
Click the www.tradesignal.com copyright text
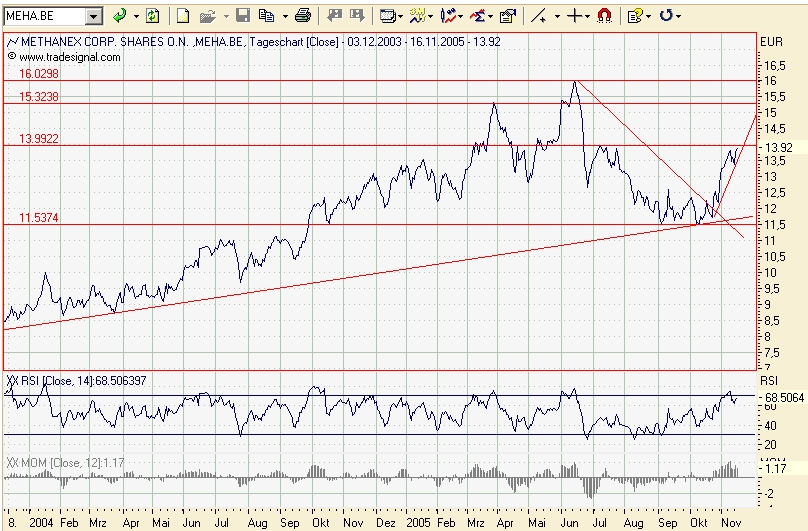[x=64, y=57]
